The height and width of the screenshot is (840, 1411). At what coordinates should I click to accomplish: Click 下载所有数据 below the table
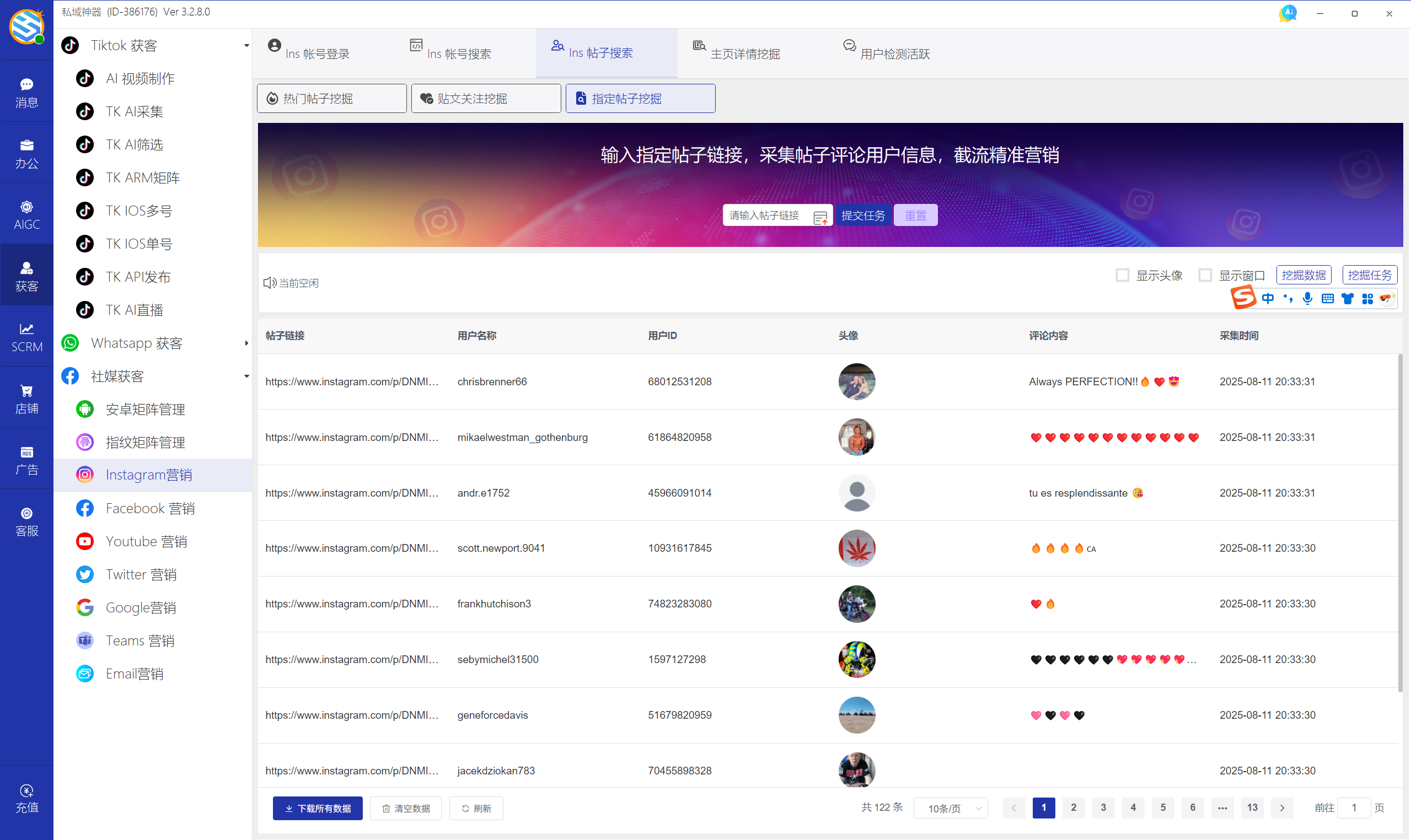pos(317,807)
